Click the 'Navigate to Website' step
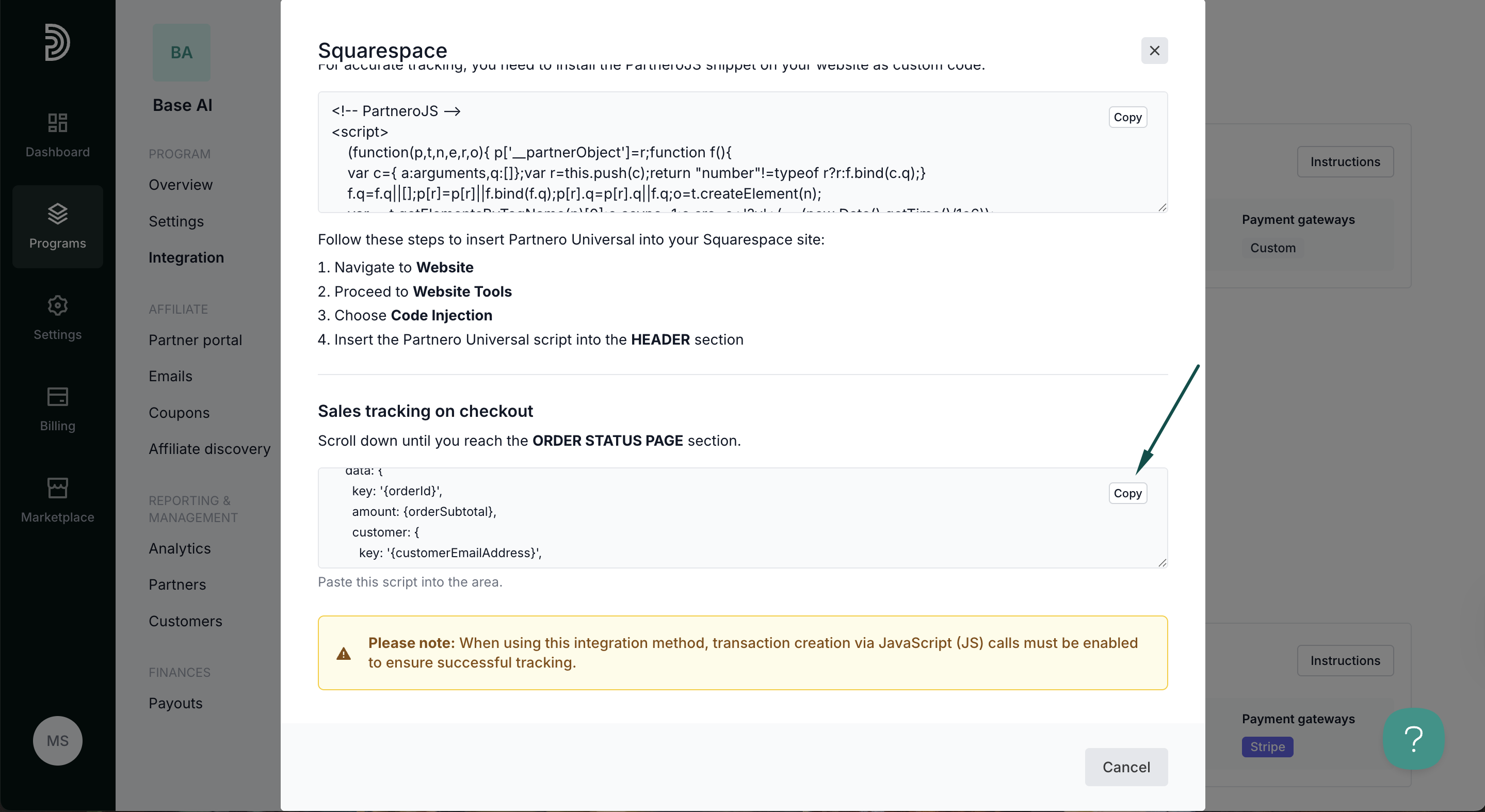 click(x=395, y=267)
